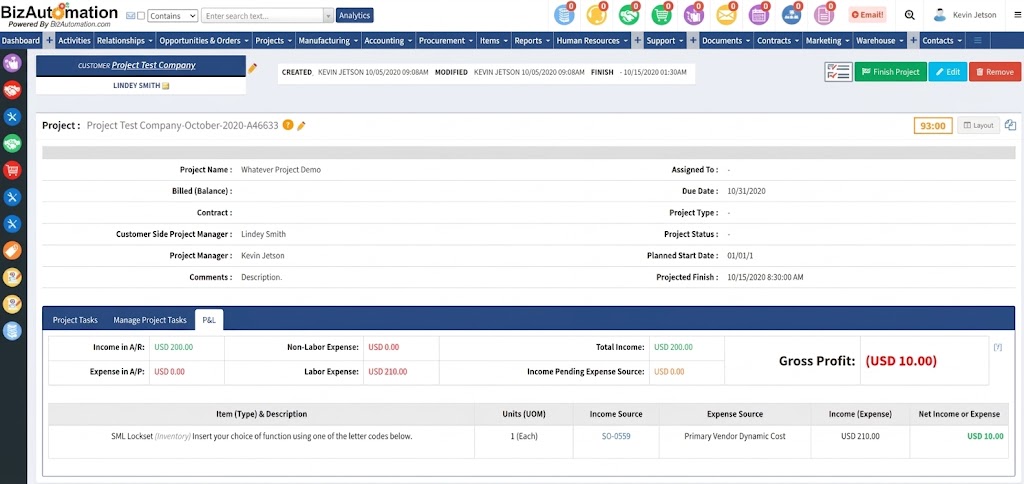The height and width of the screenshot is (484, 1024).
Task: Click the Analytics button
Action: pos(355,16)
